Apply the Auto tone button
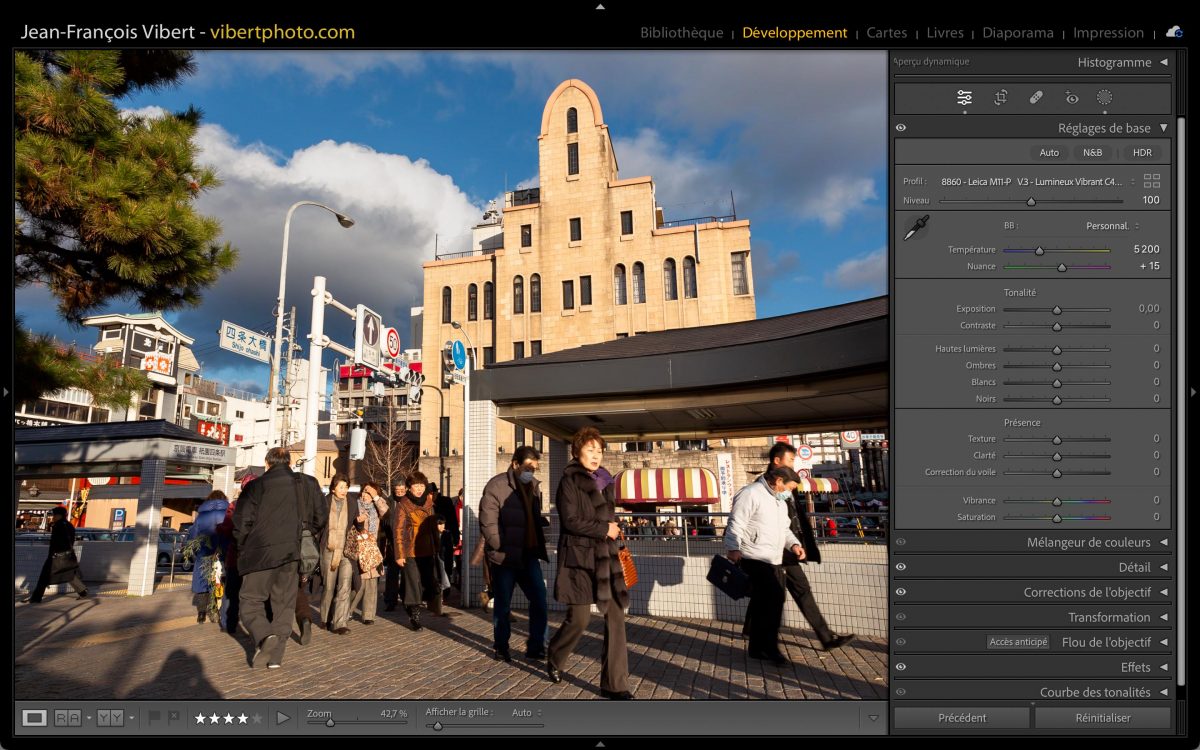 tap(1049, 153)
